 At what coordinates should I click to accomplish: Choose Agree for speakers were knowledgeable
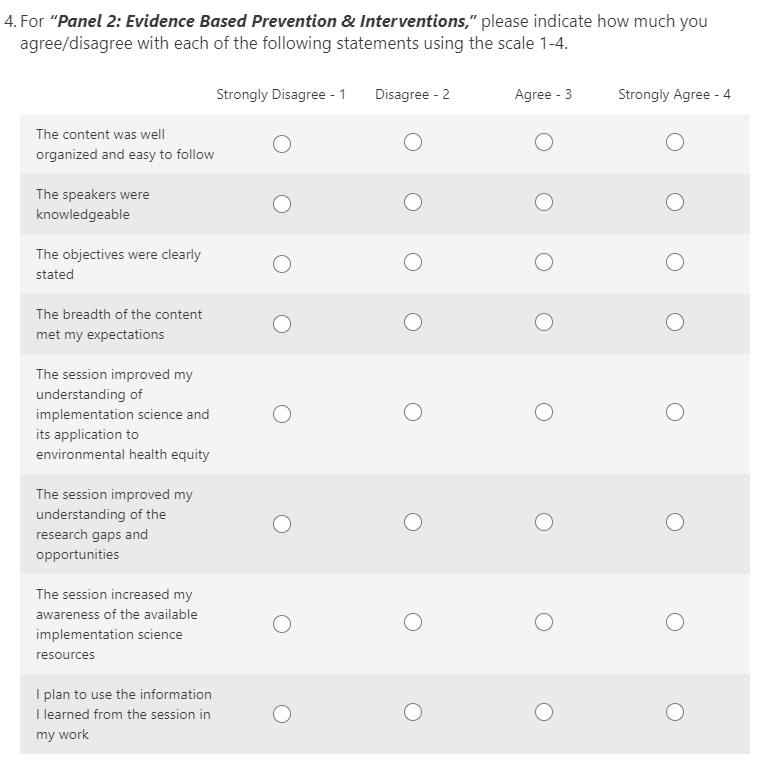544,203
